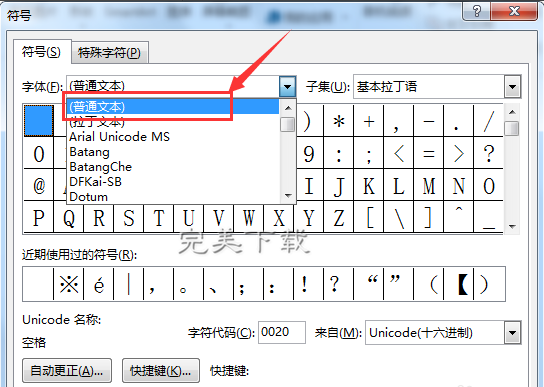This screenshot has height=387, width=544.
Task: Select letter W in symbol grid
Action: (x=249, y=217)
